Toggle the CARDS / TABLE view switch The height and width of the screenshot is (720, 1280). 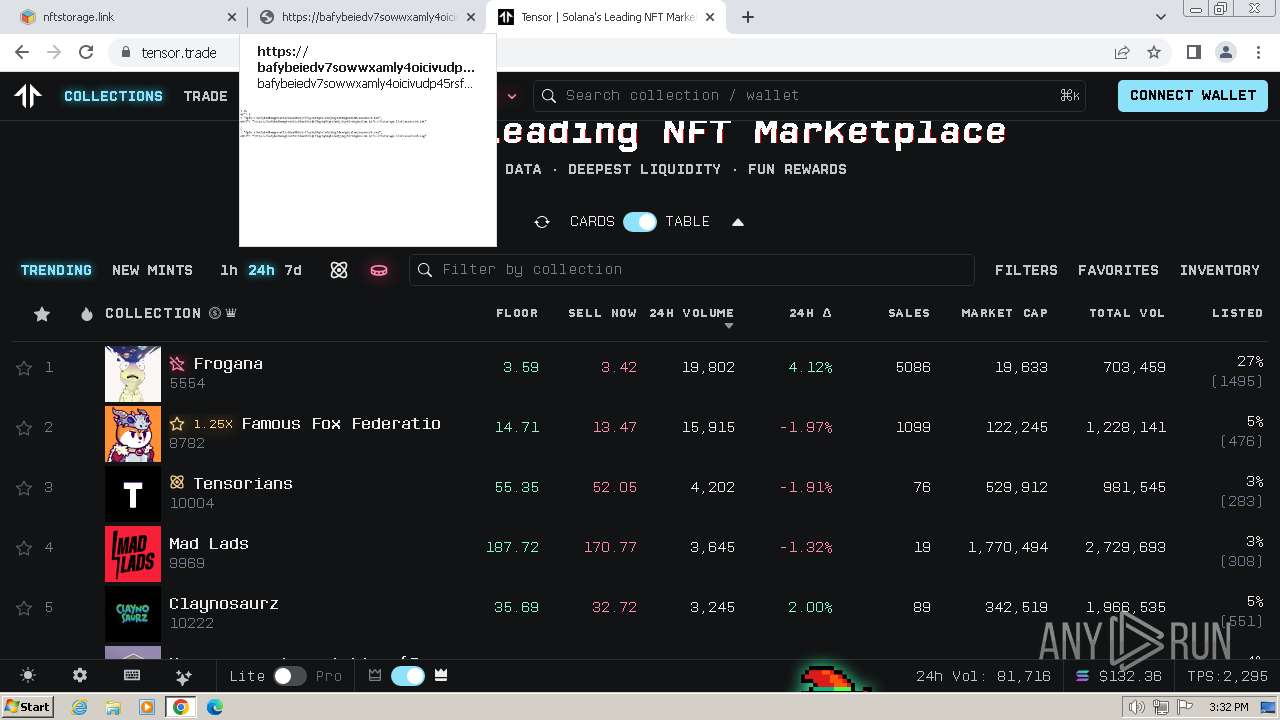640,222
